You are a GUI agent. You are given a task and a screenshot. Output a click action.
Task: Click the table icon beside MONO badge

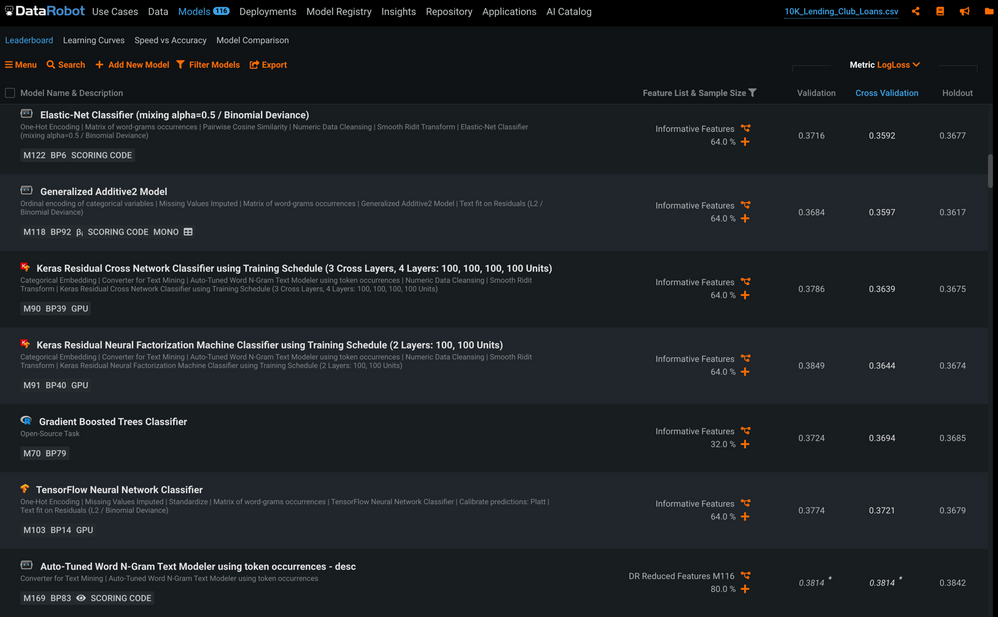coord(188,232)
